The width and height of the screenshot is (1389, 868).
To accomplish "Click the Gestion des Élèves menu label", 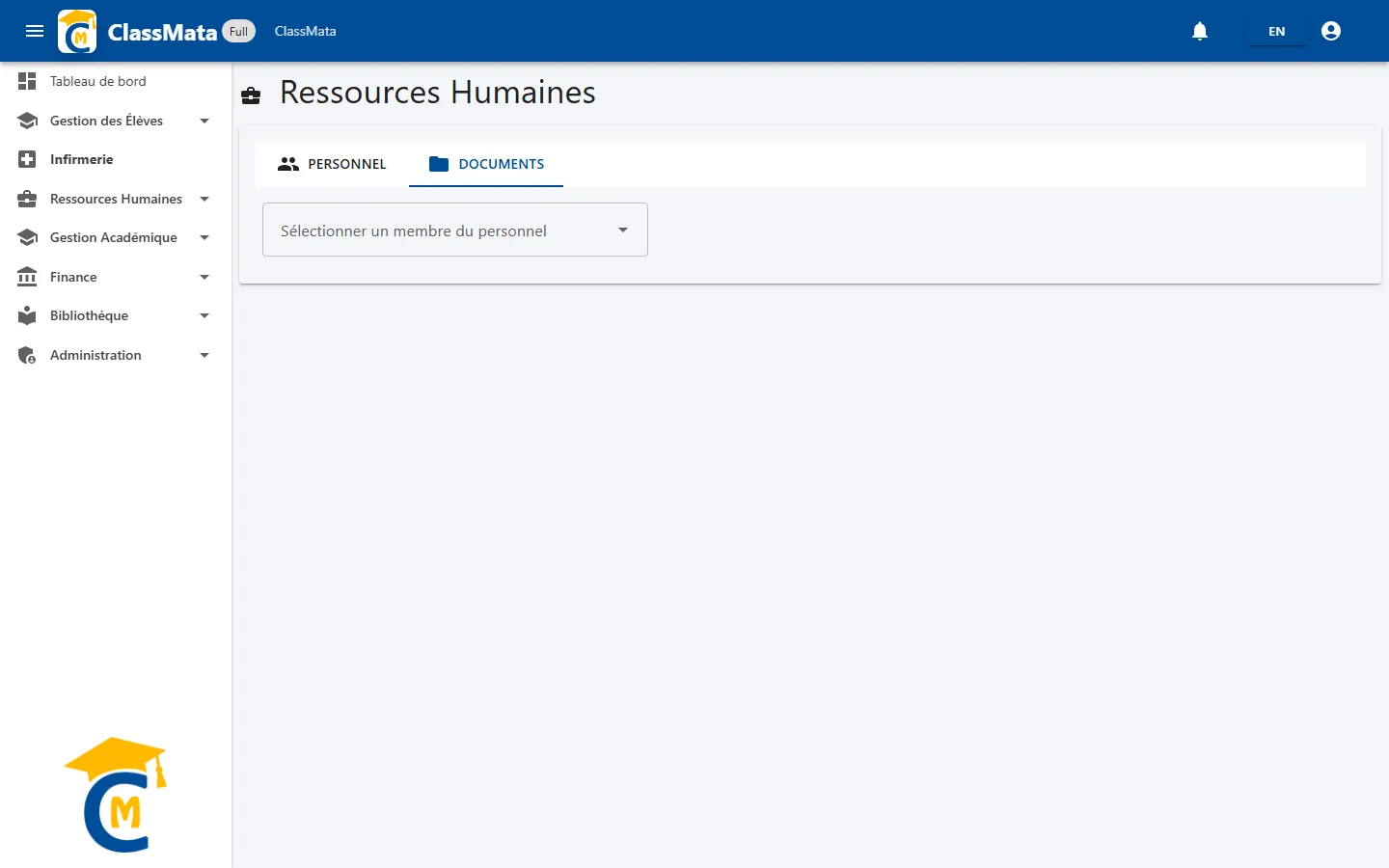I will click(x=106, y=121).
